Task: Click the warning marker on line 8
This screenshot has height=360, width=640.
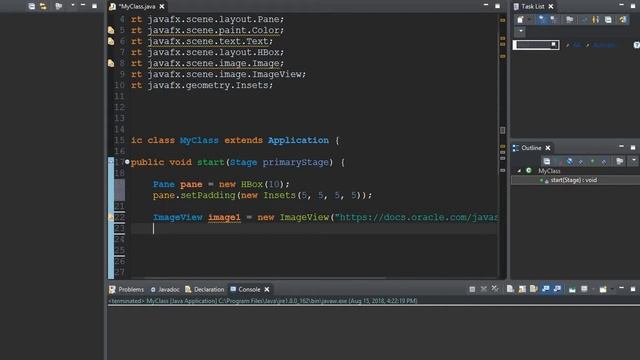Action: tap(111, 63)
